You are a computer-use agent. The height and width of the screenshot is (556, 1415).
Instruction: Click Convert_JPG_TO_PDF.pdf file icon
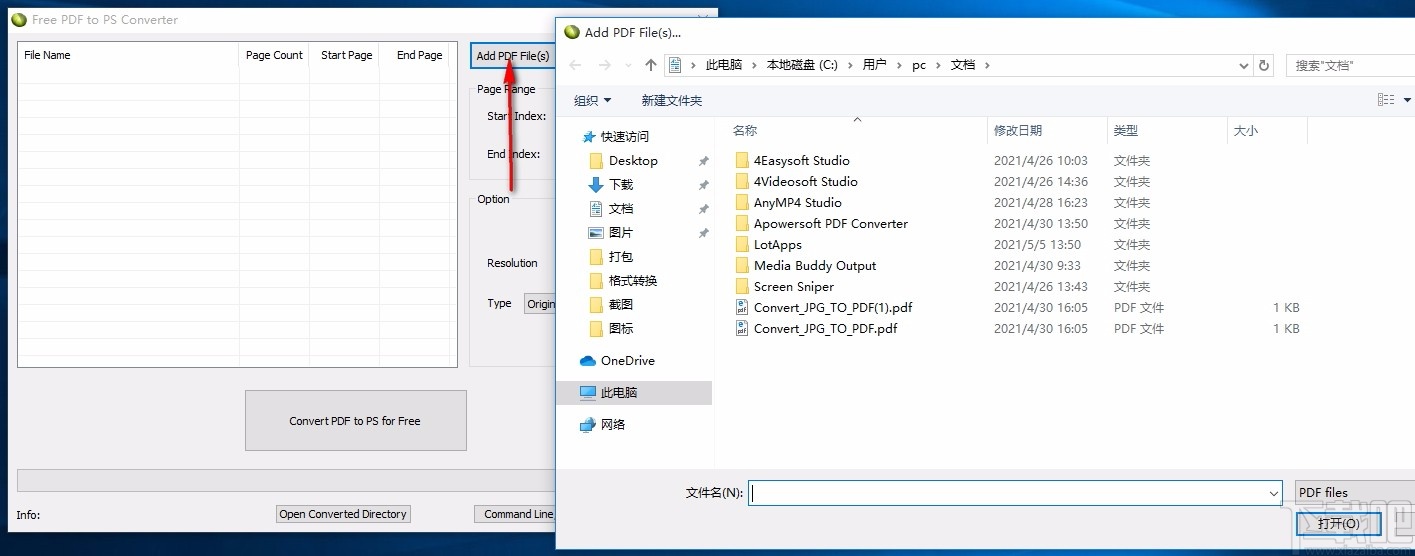(x=742, y=328)
